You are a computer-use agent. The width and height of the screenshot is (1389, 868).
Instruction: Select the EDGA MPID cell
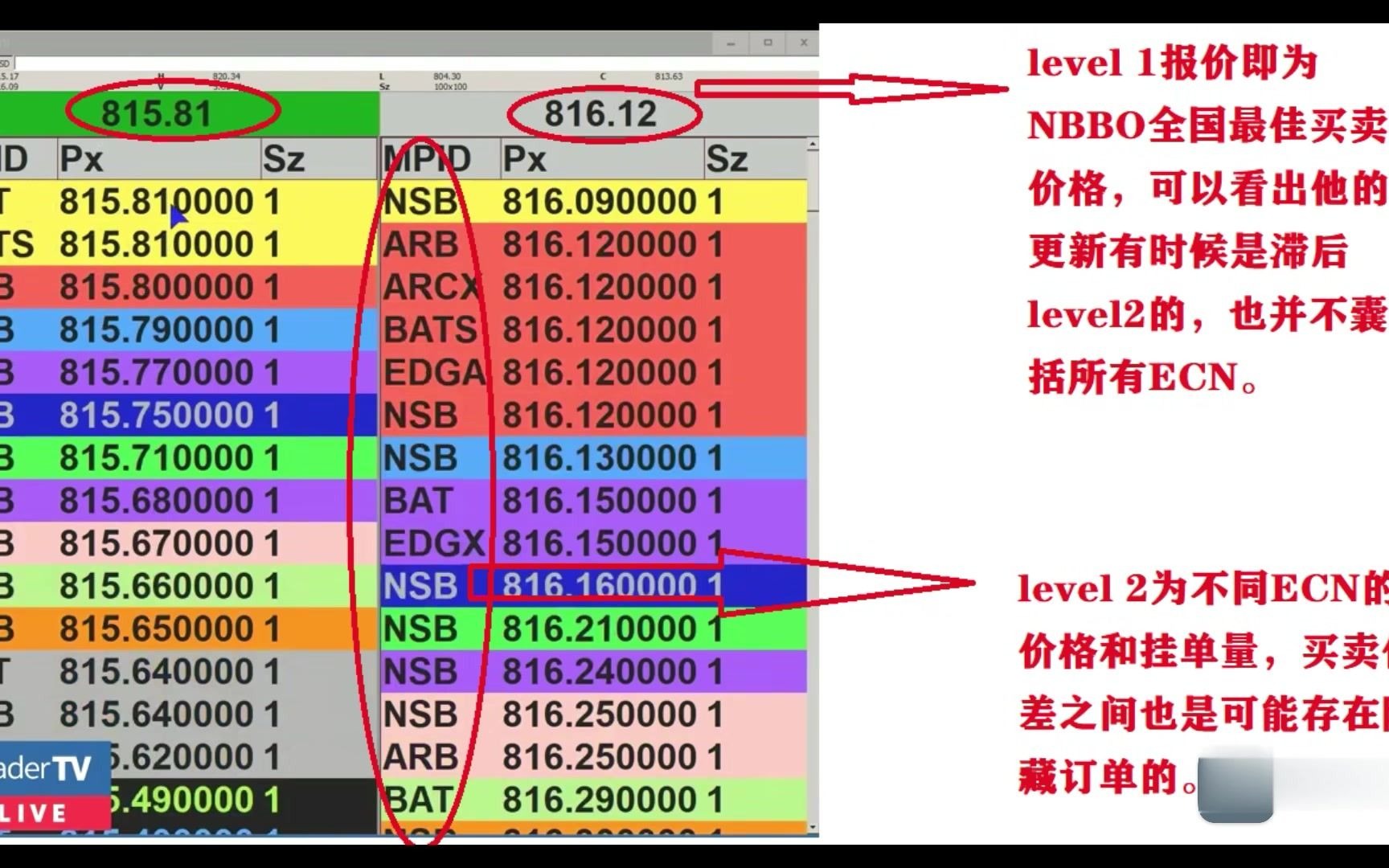434,372
